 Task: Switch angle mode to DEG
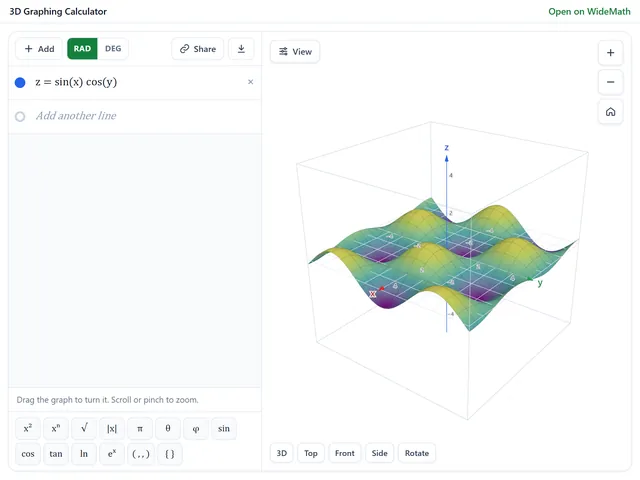click(113, 49)
